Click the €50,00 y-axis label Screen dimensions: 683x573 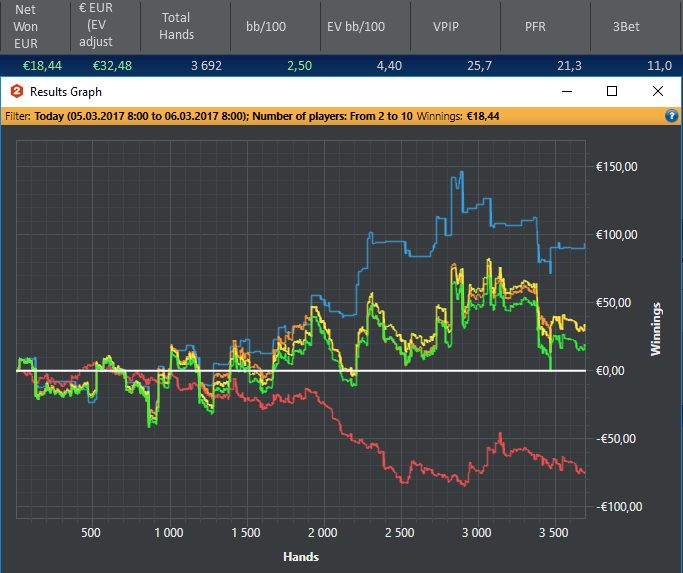pos(613,303)
